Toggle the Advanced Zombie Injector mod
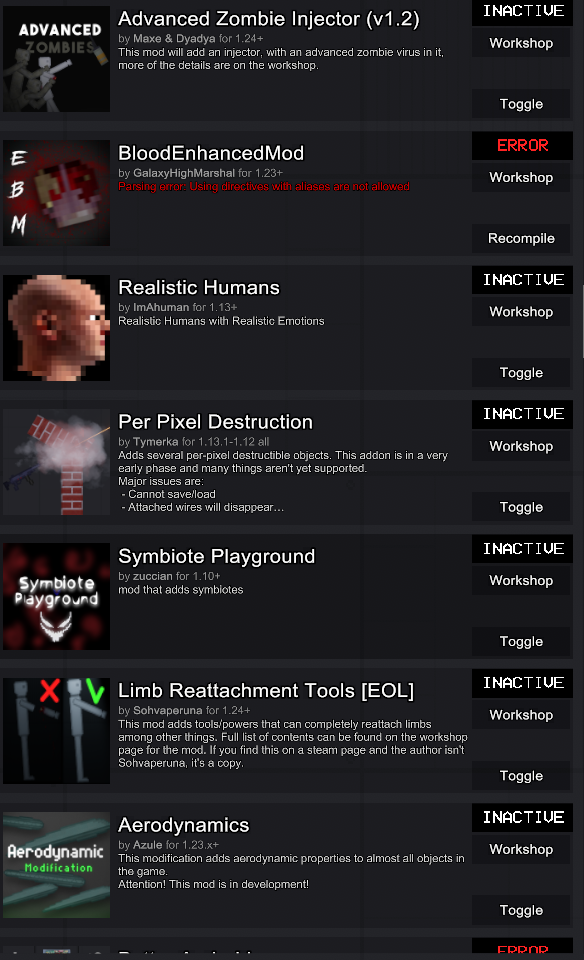 pos(521,103)
